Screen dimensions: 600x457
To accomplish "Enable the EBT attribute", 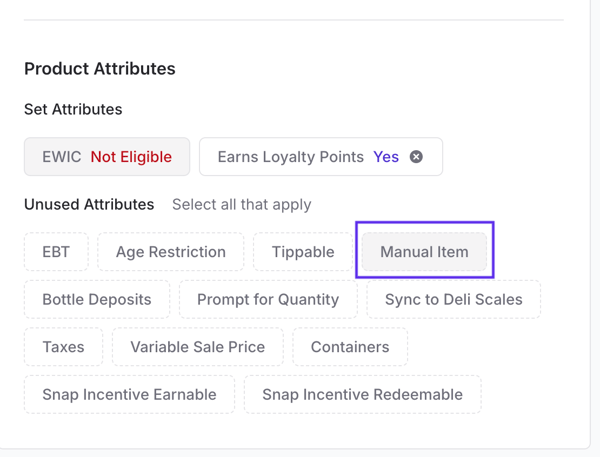I will pos(56,252).
